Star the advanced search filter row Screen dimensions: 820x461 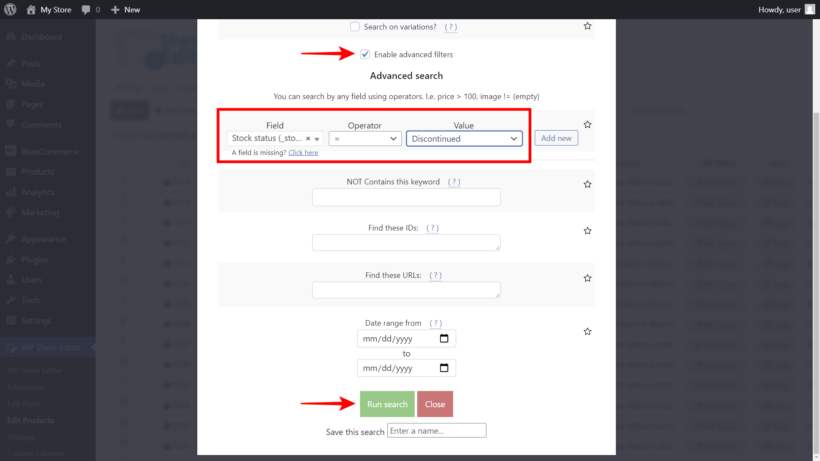(x=587, y=124)
